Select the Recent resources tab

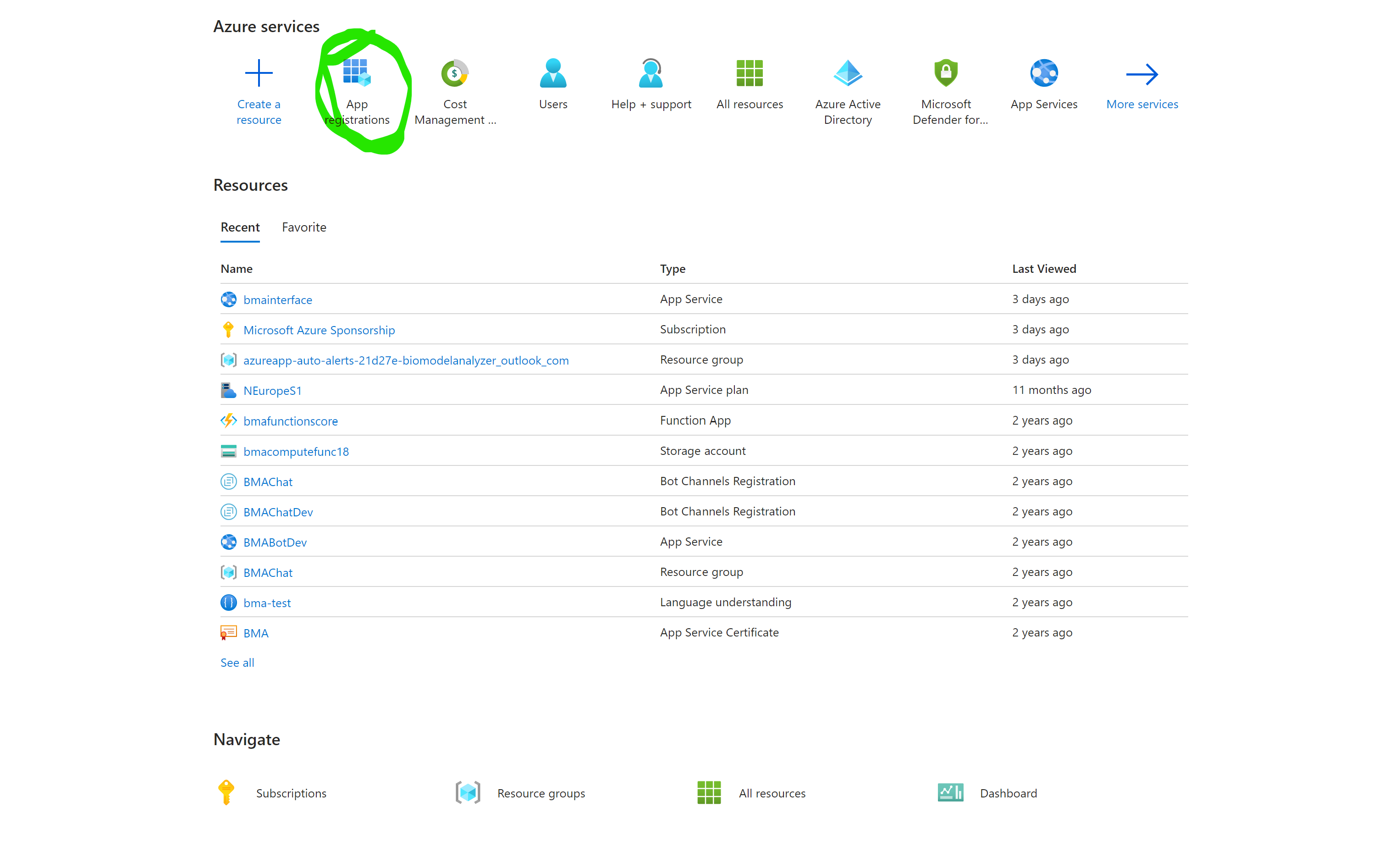(240, 227)
